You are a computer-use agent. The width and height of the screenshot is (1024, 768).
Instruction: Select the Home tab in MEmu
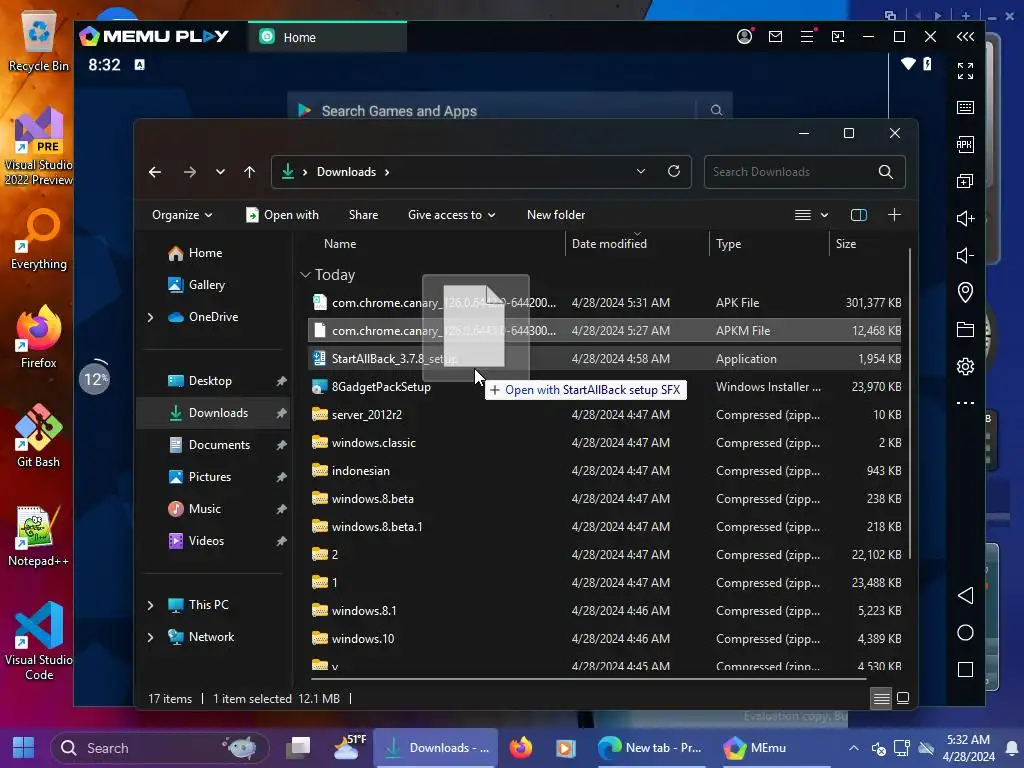327,37
